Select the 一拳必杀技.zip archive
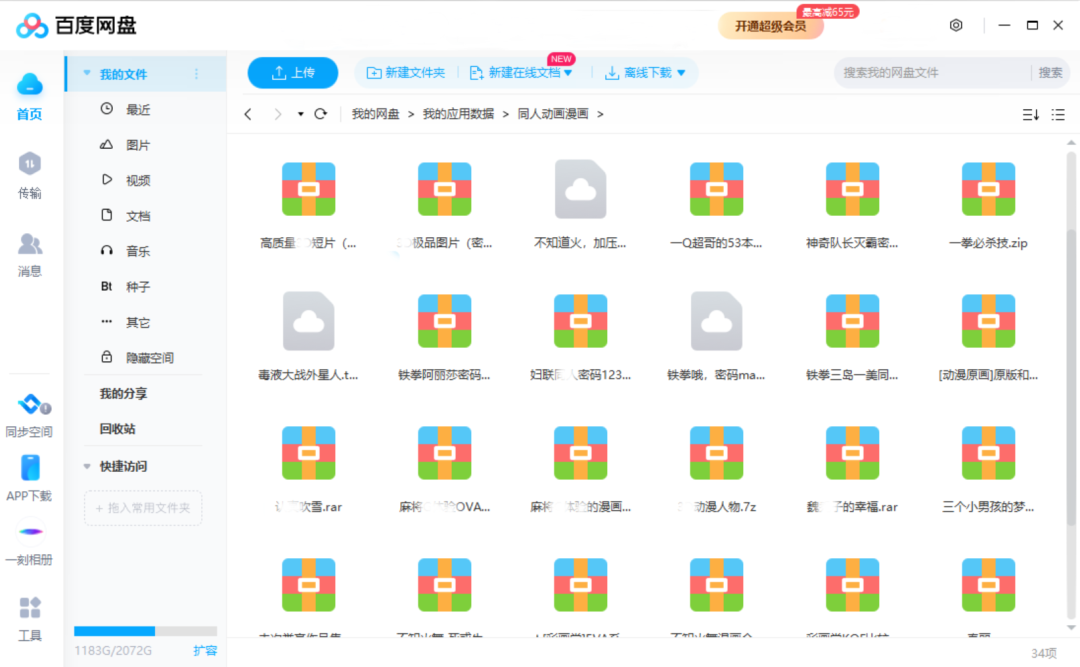This screenshot has height=667, width=1080. click(x=988, y=205)
